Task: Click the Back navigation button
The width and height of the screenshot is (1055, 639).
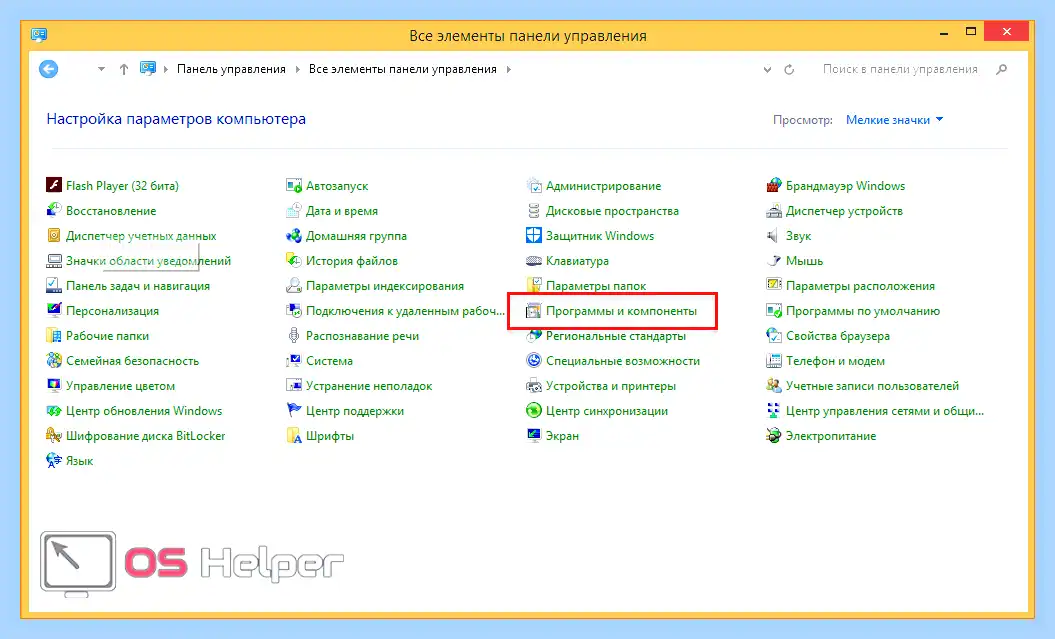Action: [x=48, y=69]
